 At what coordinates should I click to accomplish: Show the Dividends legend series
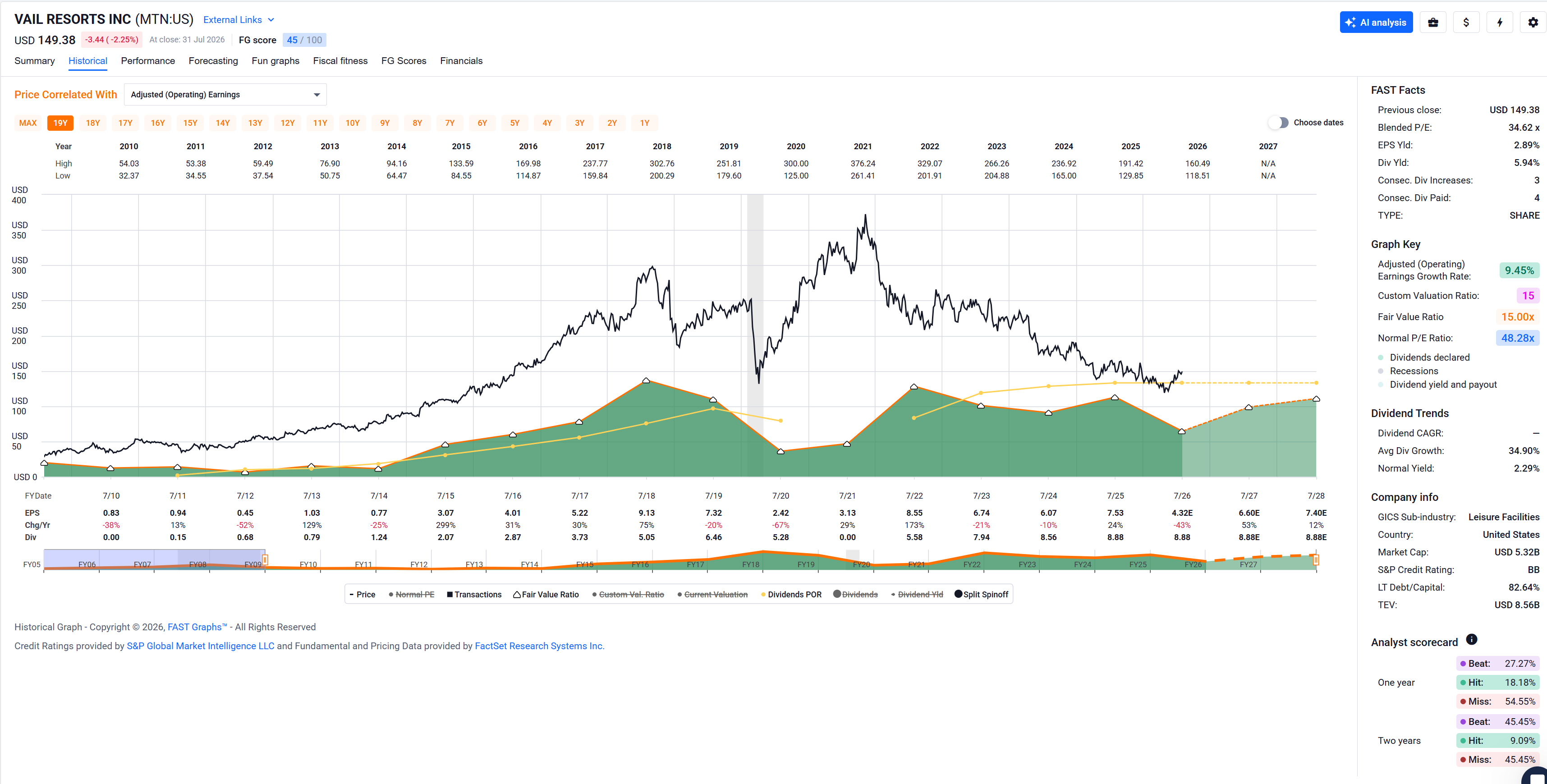pyautogui.click(x=856, y=594)
